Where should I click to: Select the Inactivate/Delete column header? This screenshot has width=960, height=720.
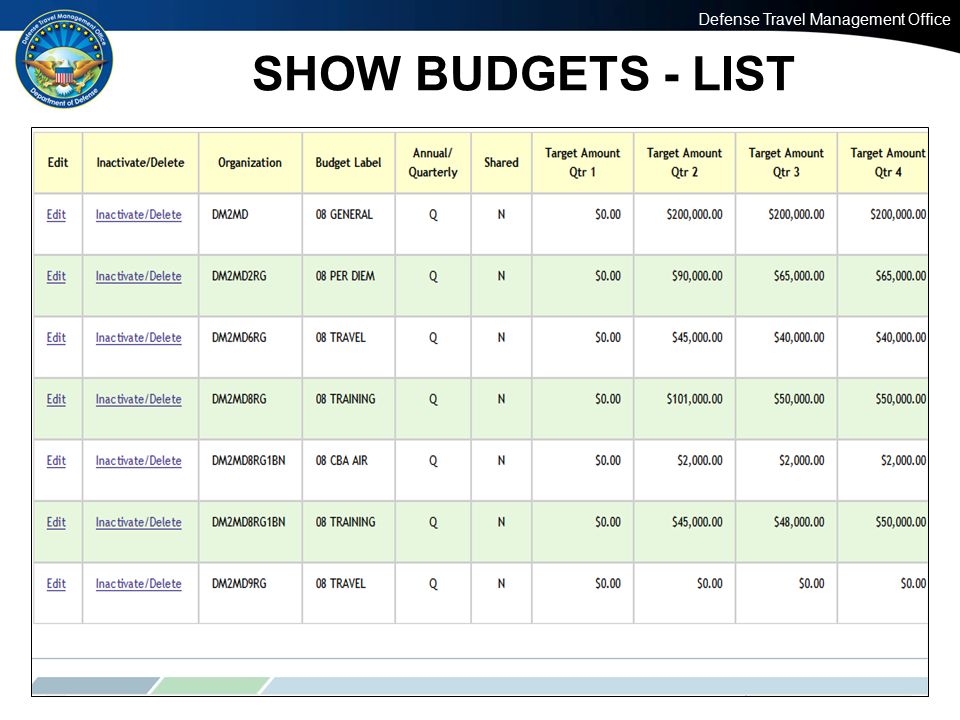(140, 163)
